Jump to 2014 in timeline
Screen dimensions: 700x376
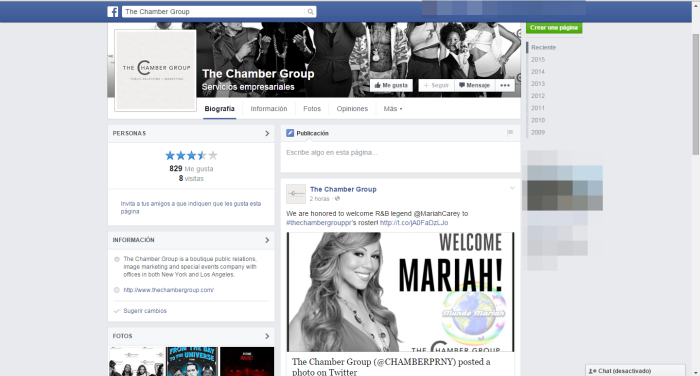click(538, 71)
